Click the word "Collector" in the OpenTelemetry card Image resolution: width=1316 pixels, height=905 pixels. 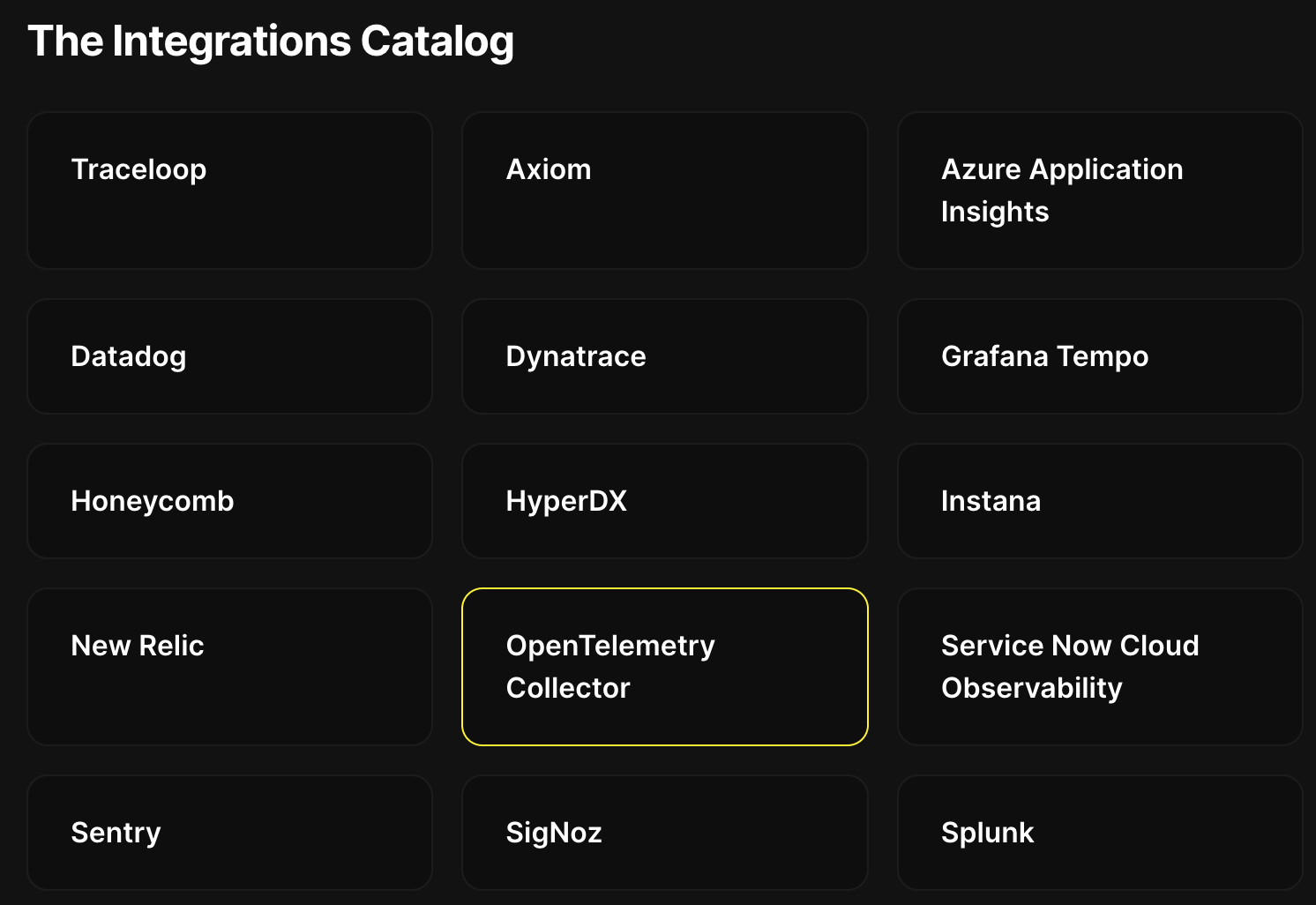(x=568, y=688)
